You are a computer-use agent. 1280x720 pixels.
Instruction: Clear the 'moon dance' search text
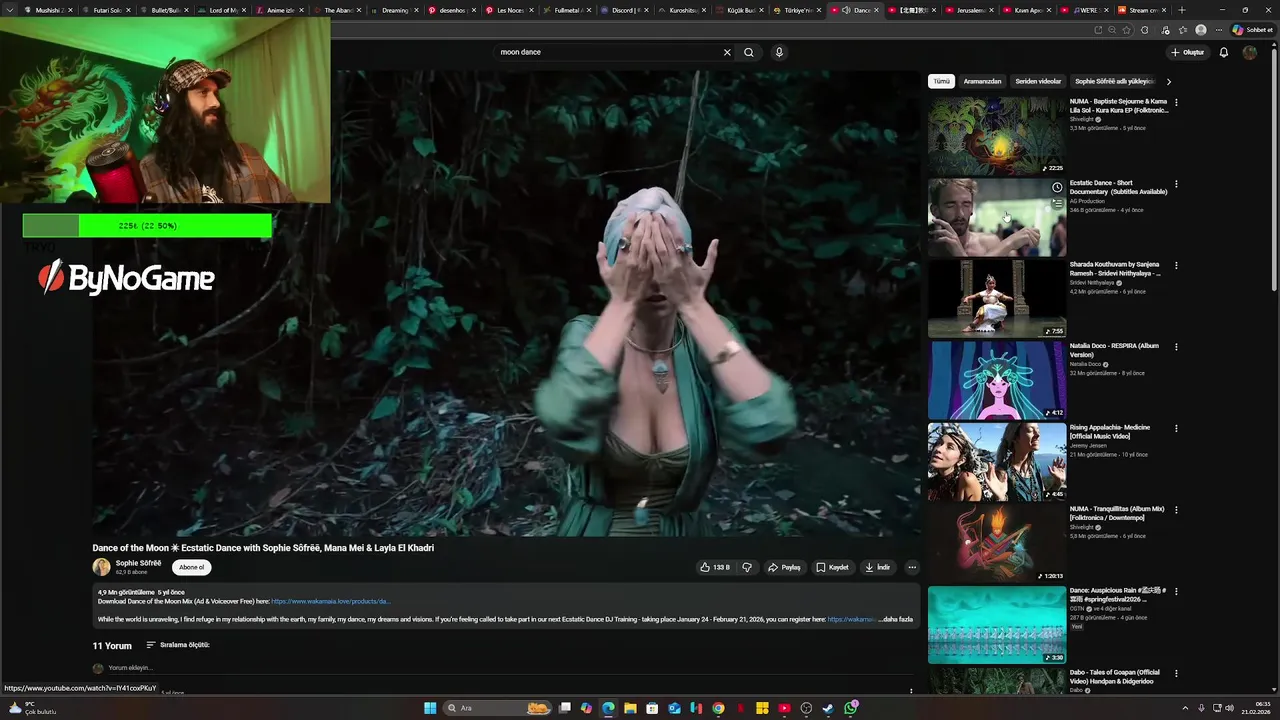[727, 52]
